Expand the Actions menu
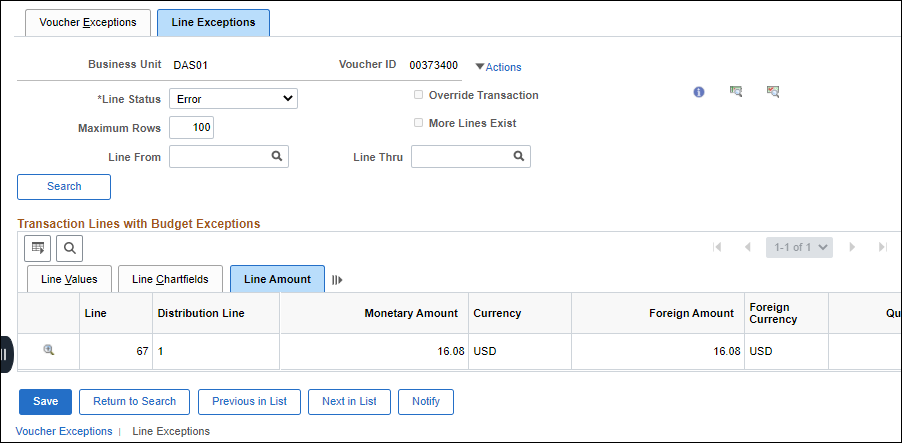The image size is (902, 443). click(498, 67)
